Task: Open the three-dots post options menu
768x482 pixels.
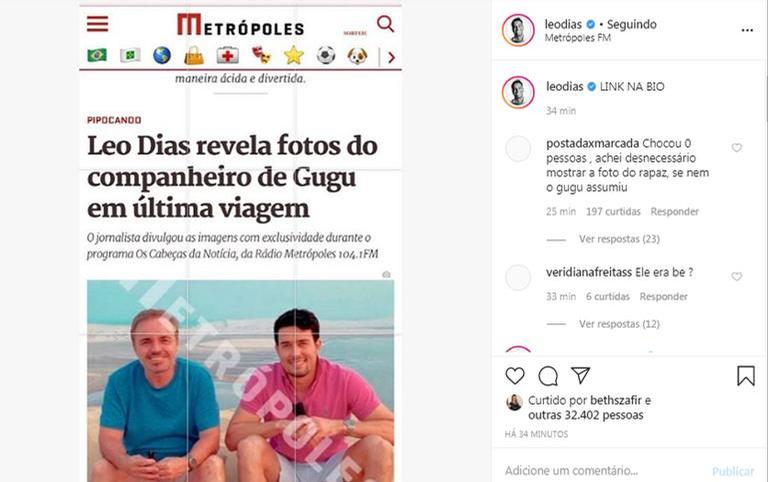Action: pos(747,30)
